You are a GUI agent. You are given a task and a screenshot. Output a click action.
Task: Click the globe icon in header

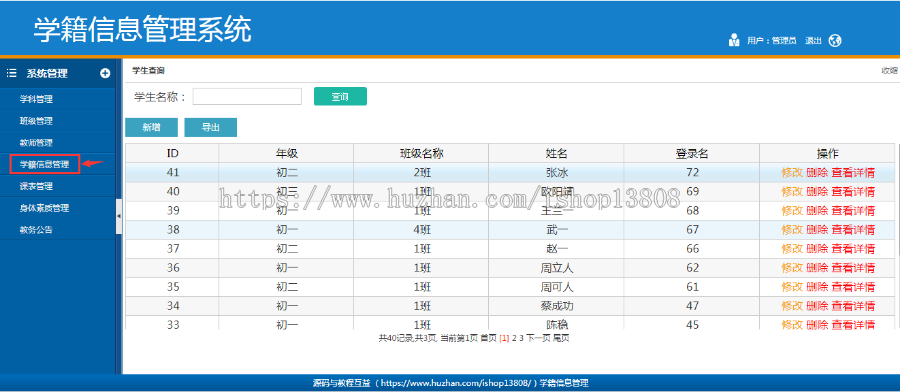pyautogui.click(x=835, y=41)
